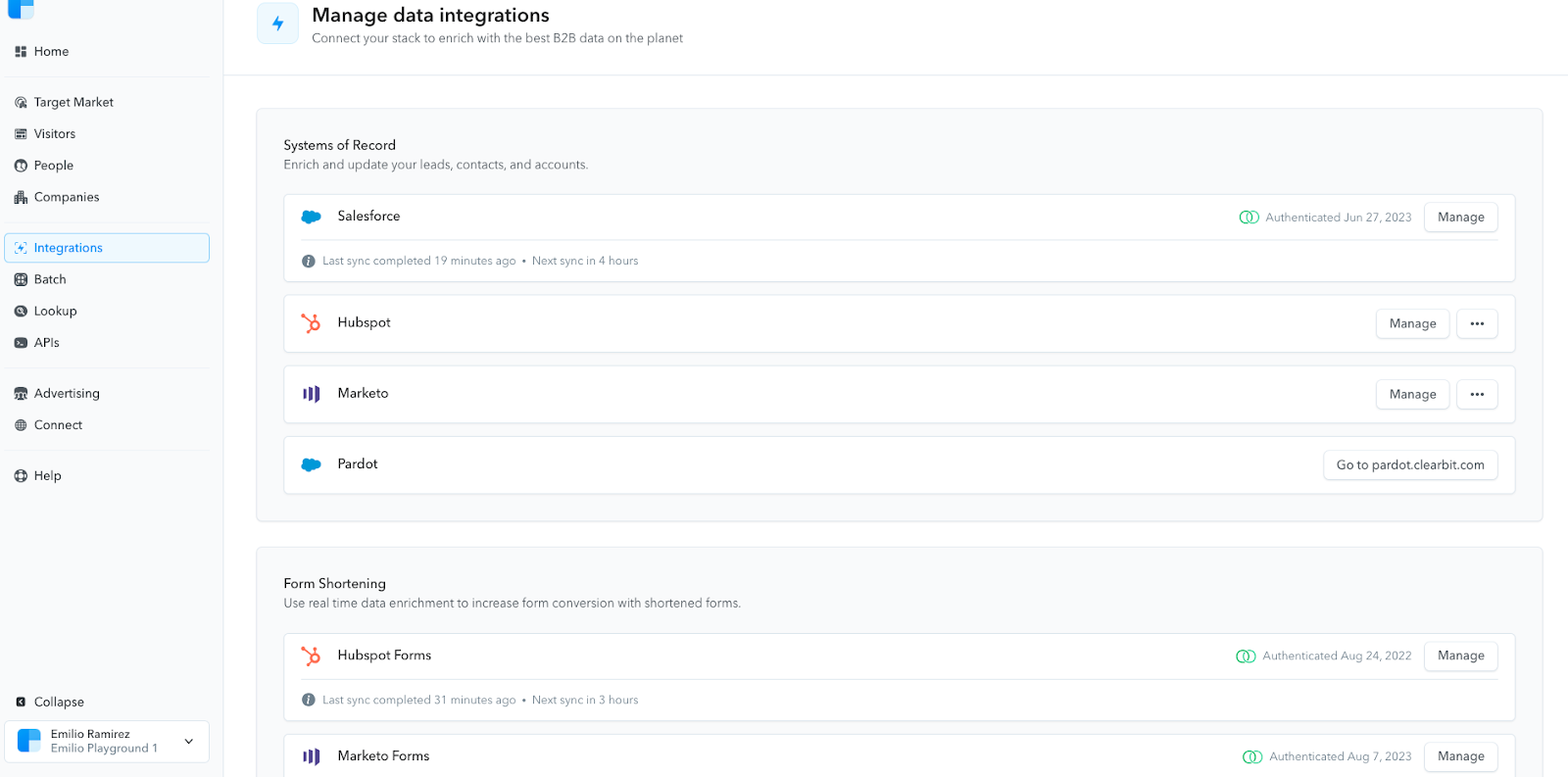Click the Hubspot Forms logo icon
The image size is (1568, 777).
pos(312,656)
